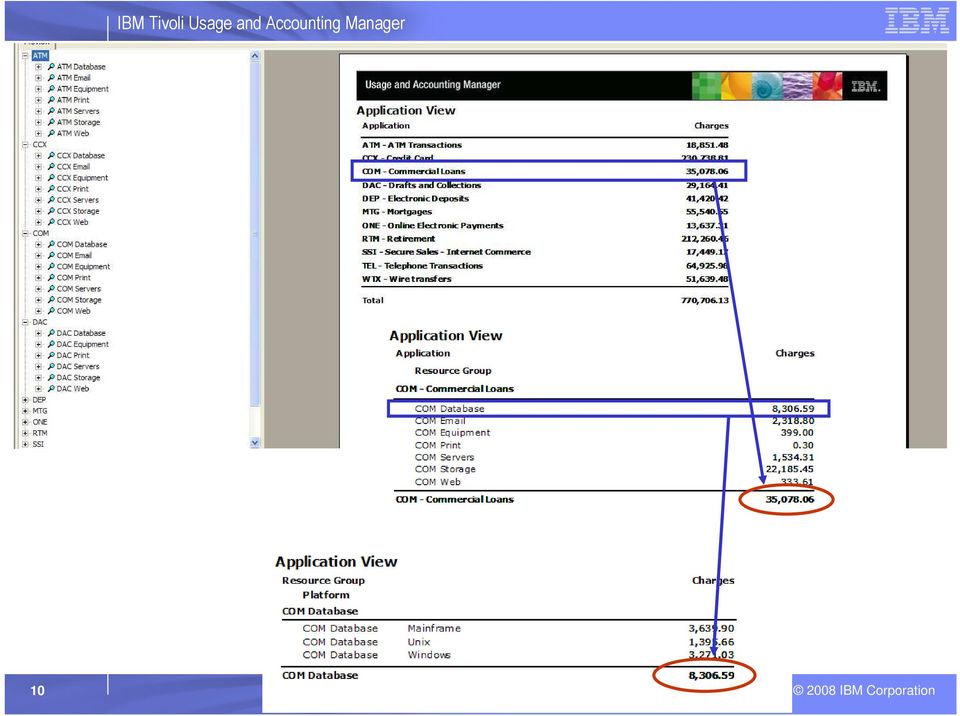The height and width of the screenshot is (716, 960).
Task: Click the "Mainframe" platform entry
Action: [434, 628]
